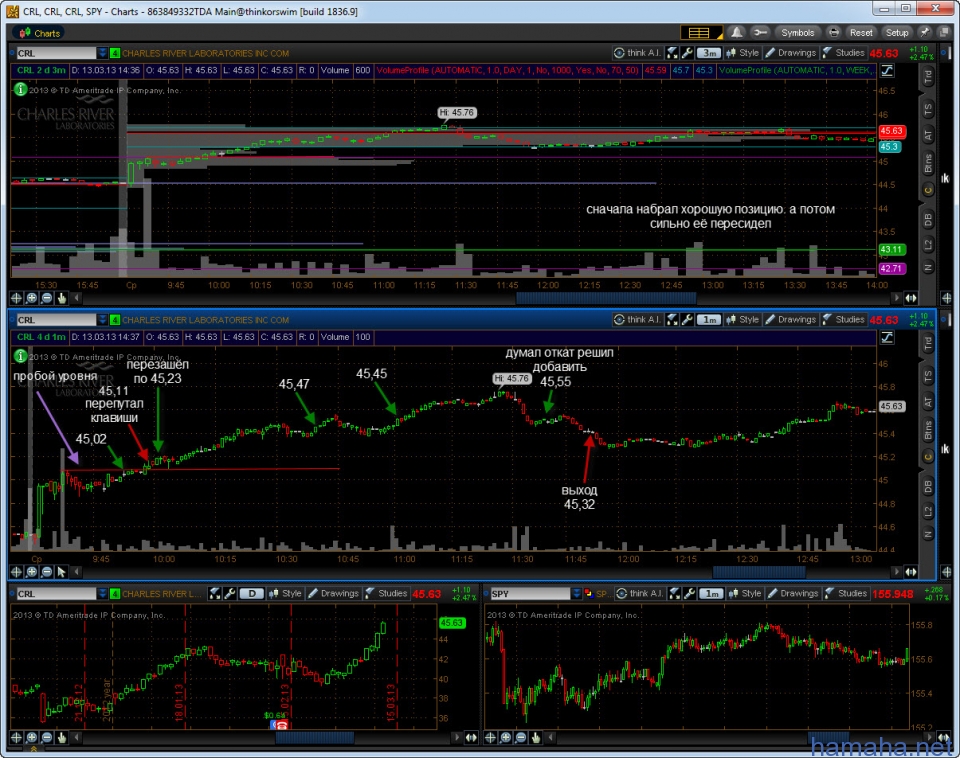Open the Studies menu on the SPY chart
The height and width of the screenshot is (758, 960).
click(x=846, y=593)
